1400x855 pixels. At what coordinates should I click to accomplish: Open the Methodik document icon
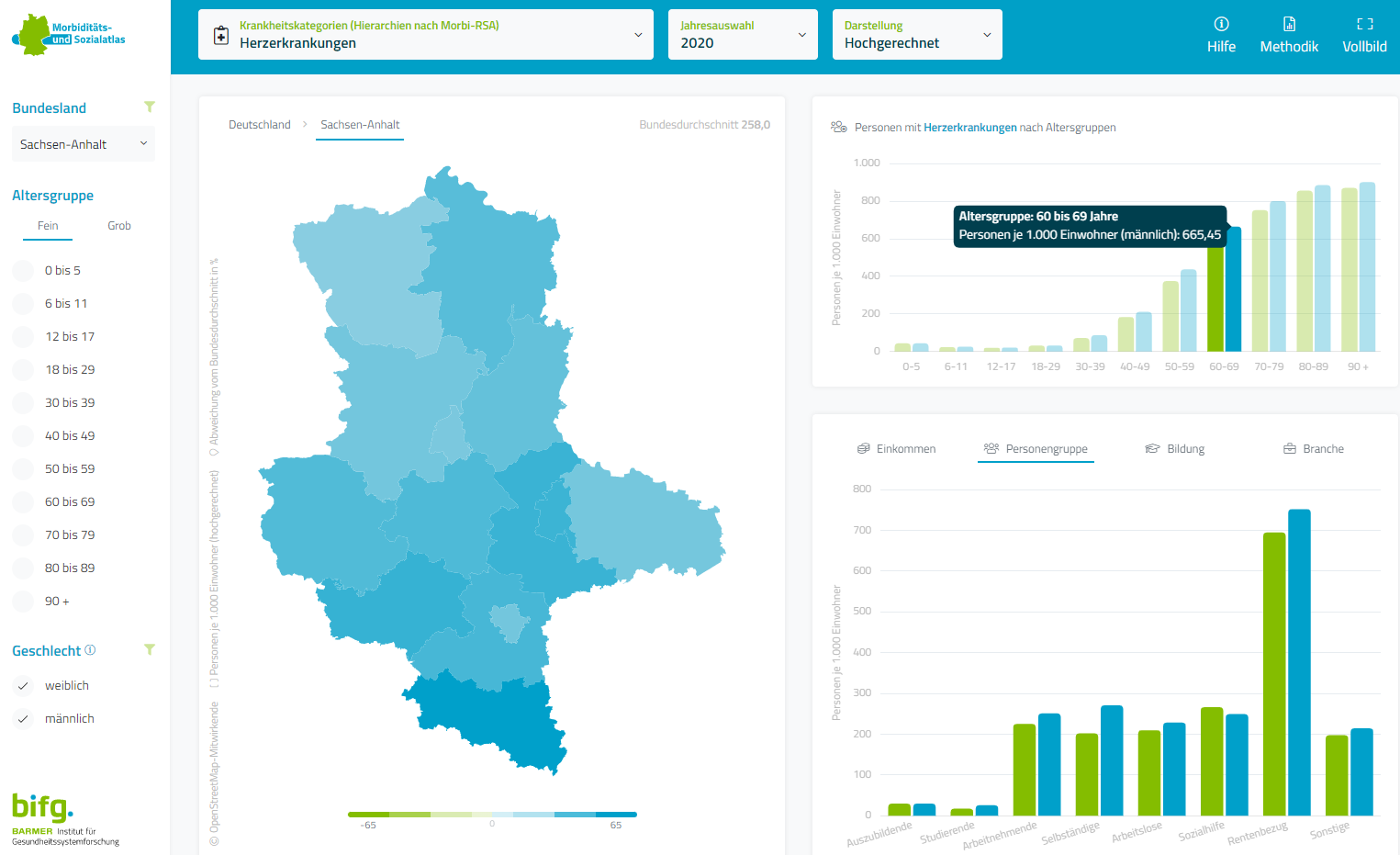[x=1289, y=25]
